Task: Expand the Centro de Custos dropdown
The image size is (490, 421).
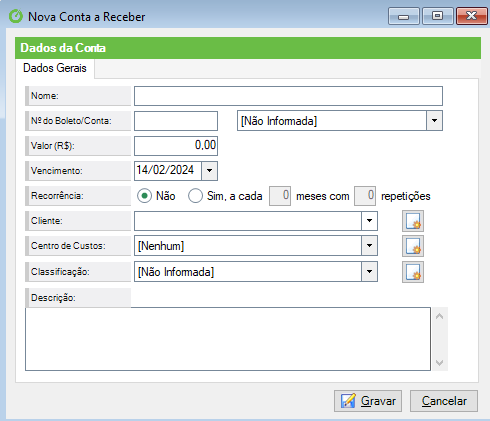Action: (369, 246)
